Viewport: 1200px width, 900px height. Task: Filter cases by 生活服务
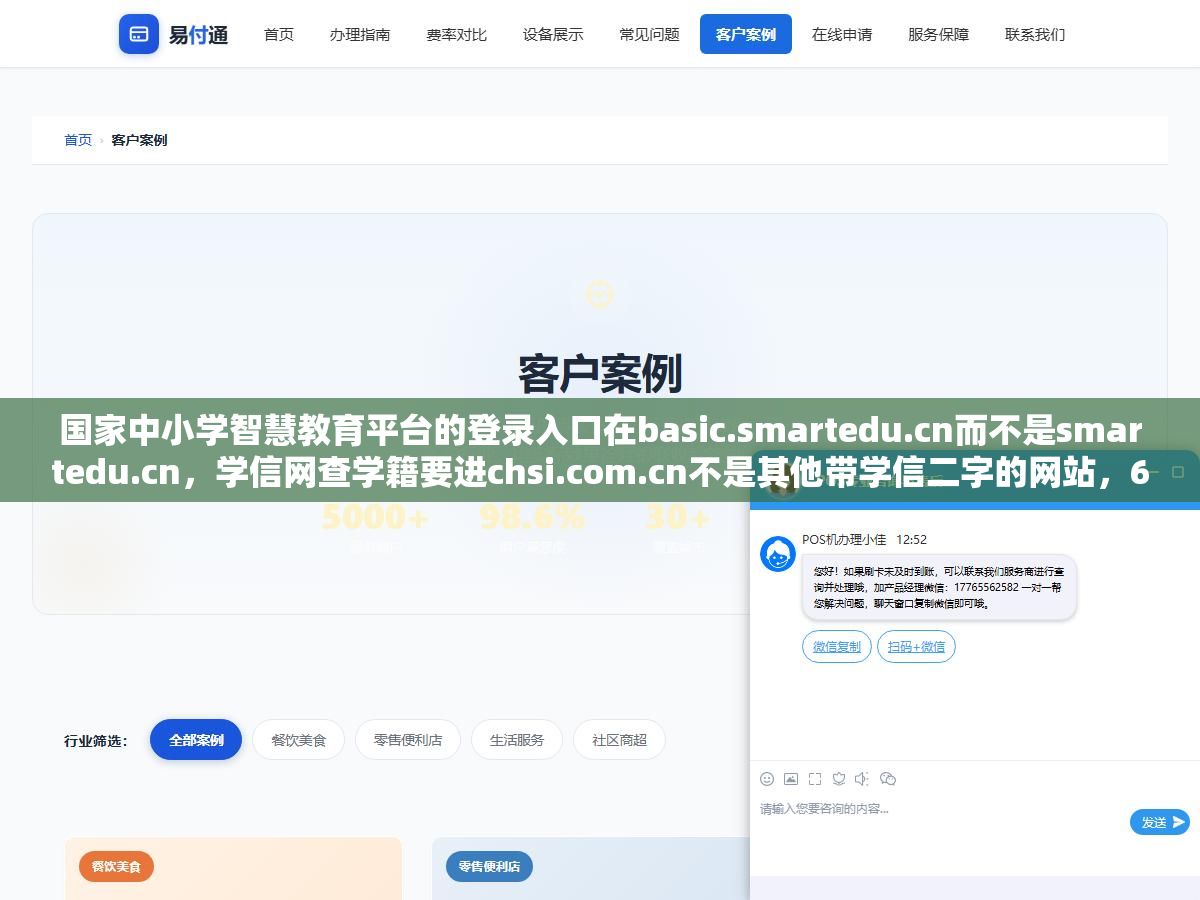517,740
